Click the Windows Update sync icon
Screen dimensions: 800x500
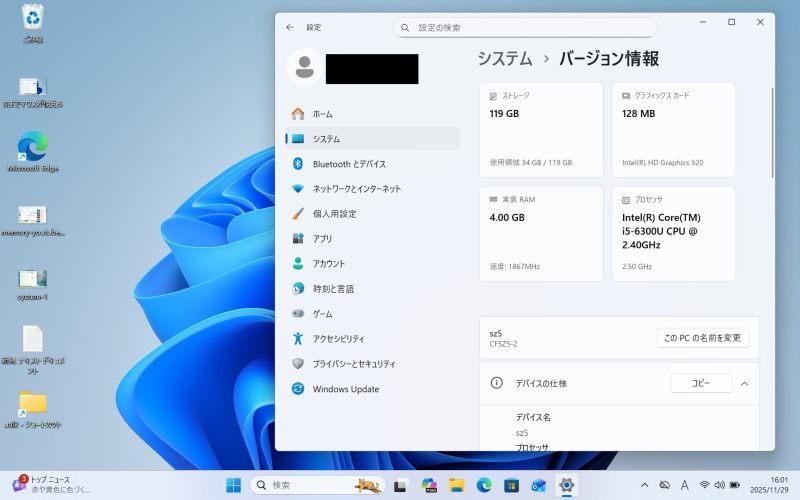click(x=298, y=389)
